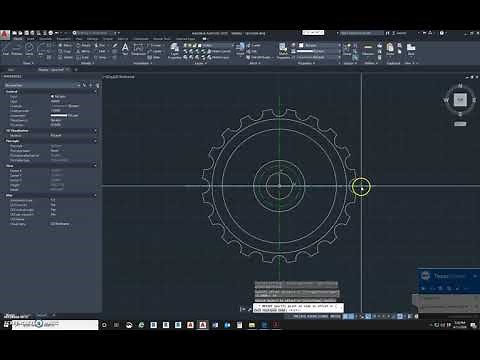This screenshot has width=480, height=360.
Task: Click the Match Properties icon
Action: pyautogui.click(x=283, y=51)
